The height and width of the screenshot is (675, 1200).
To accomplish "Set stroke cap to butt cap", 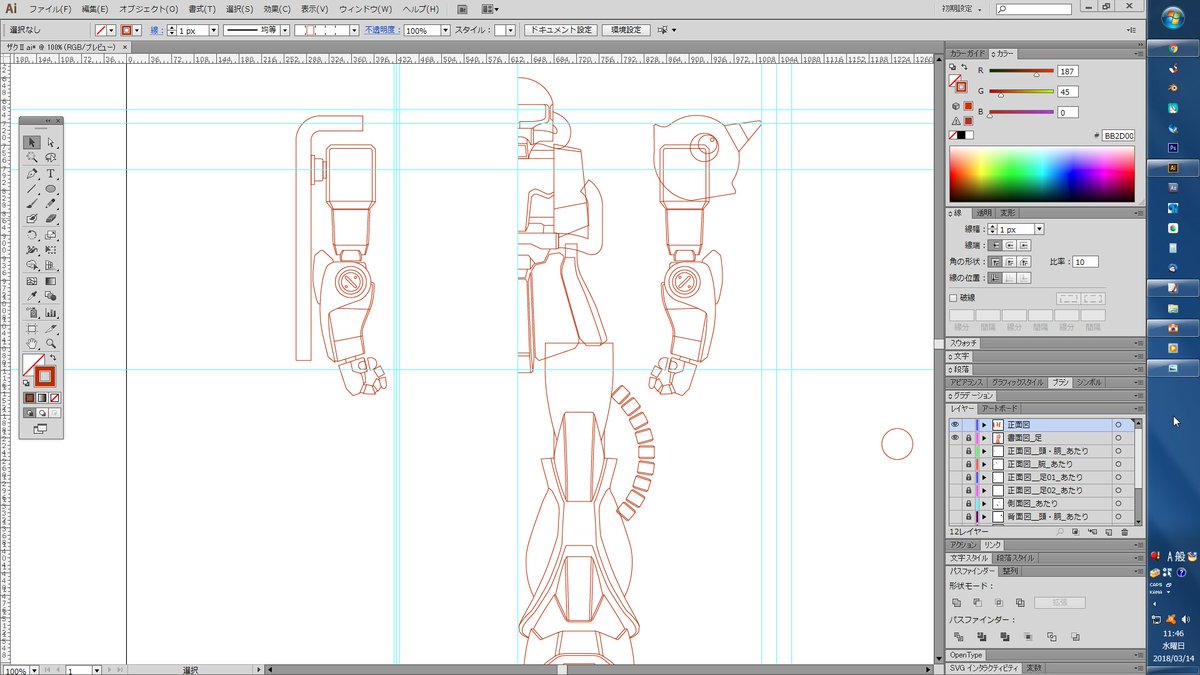I will click(x=994, y=244).
